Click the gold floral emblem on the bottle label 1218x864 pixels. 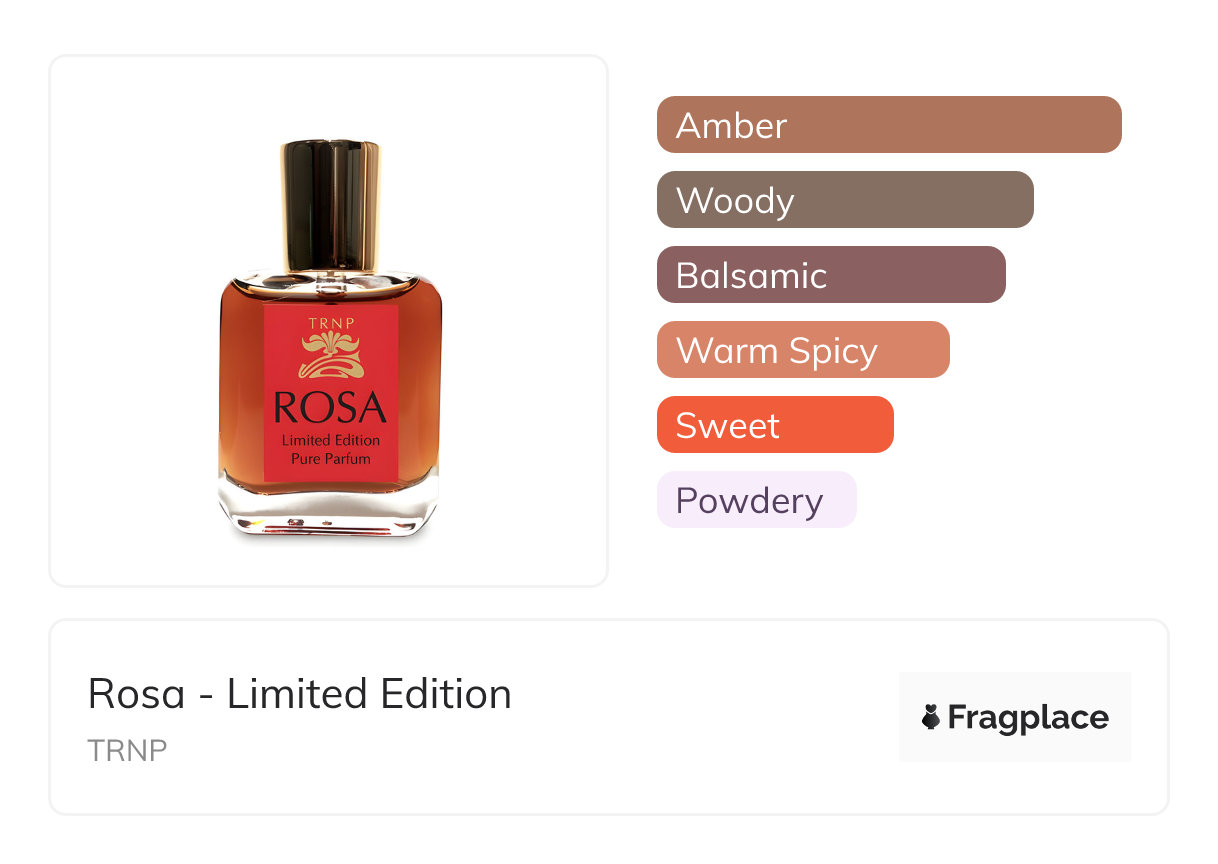[x=330, y=356]
